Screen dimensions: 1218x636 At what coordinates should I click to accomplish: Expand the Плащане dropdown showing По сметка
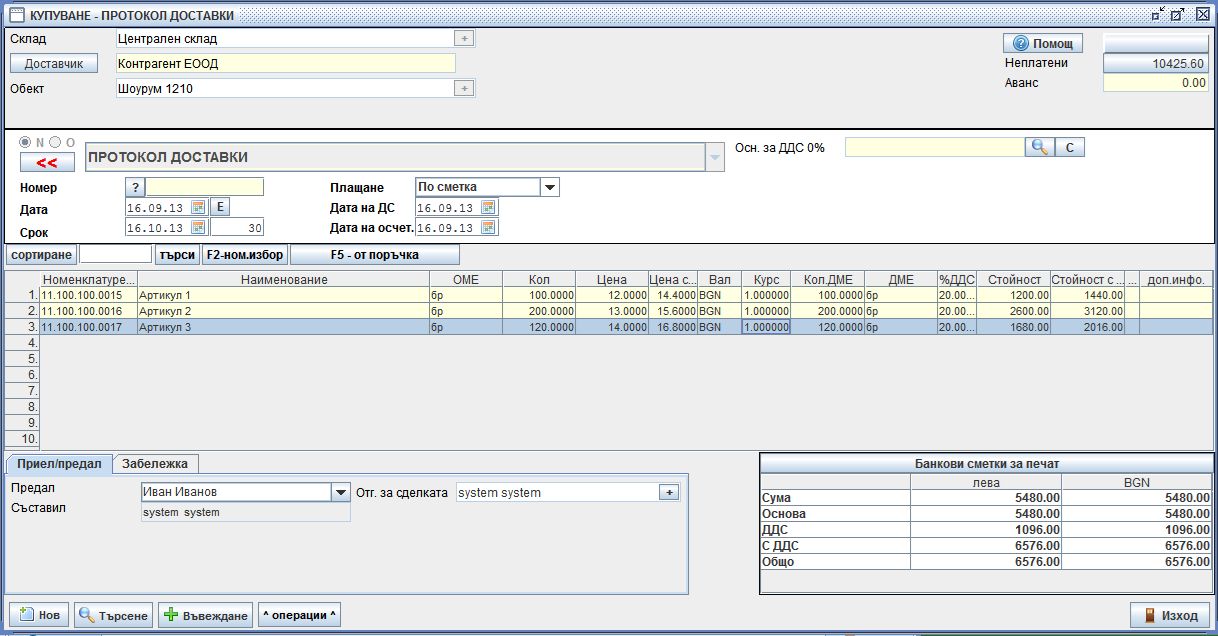tap(549, 187)
